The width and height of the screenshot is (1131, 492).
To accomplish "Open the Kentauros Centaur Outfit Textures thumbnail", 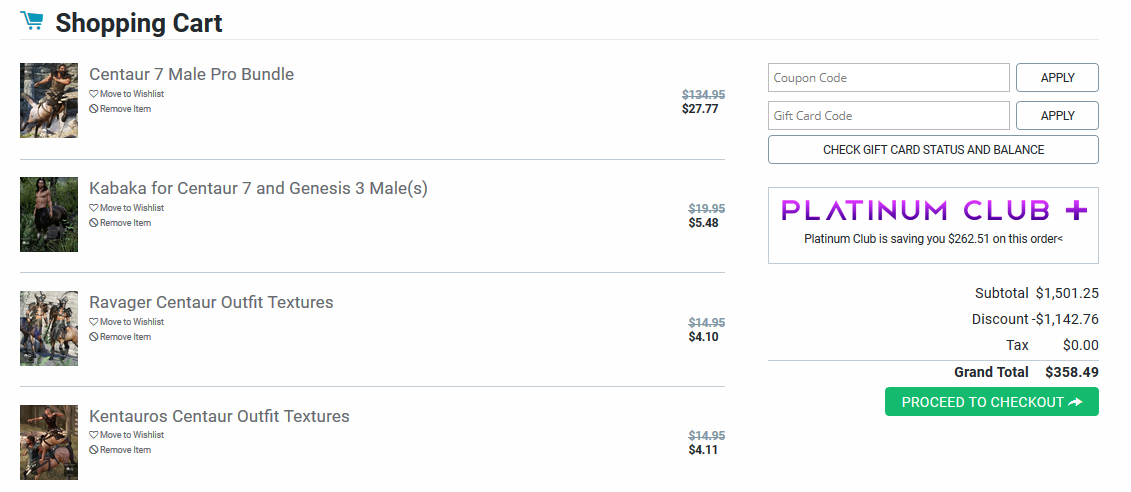I will point(49,441).
